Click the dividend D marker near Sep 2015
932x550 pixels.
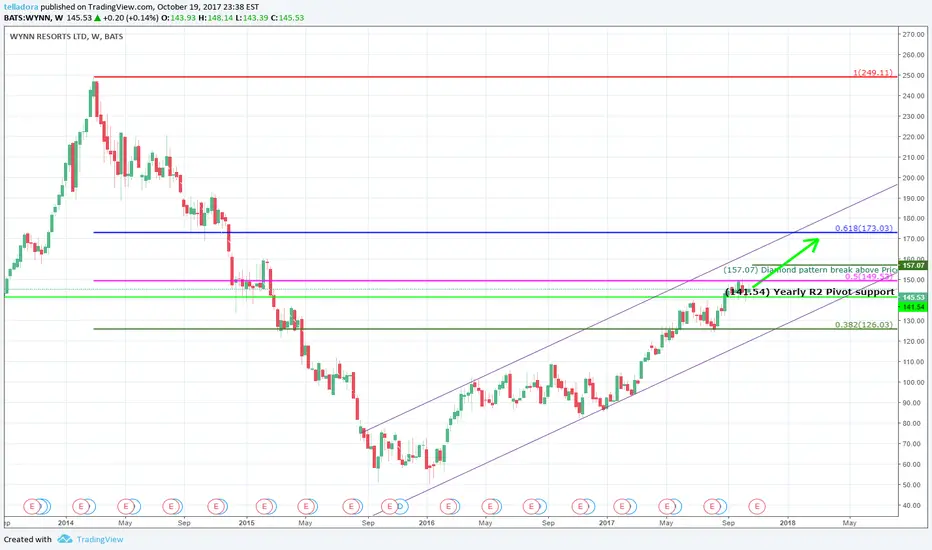click(401, 507)
